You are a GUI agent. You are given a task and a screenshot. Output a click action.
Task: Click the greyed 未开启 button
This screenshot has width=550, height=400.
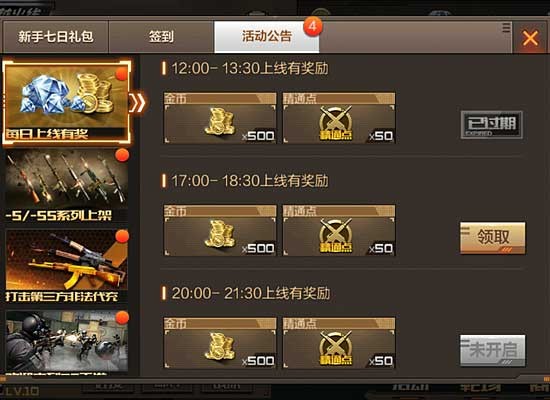(493, 350)
